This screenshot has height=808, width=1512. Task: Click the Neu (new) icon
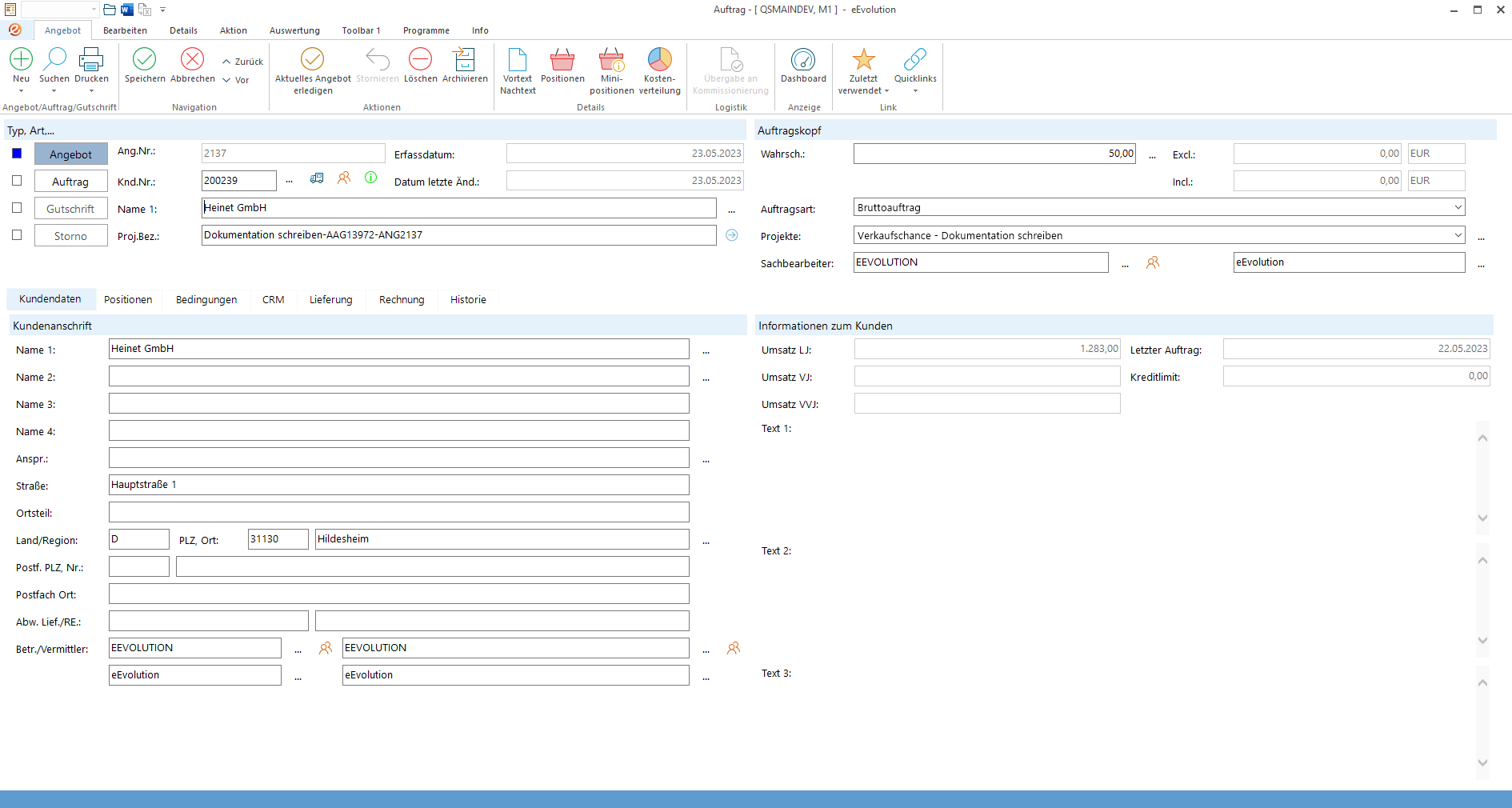(21, 59)
